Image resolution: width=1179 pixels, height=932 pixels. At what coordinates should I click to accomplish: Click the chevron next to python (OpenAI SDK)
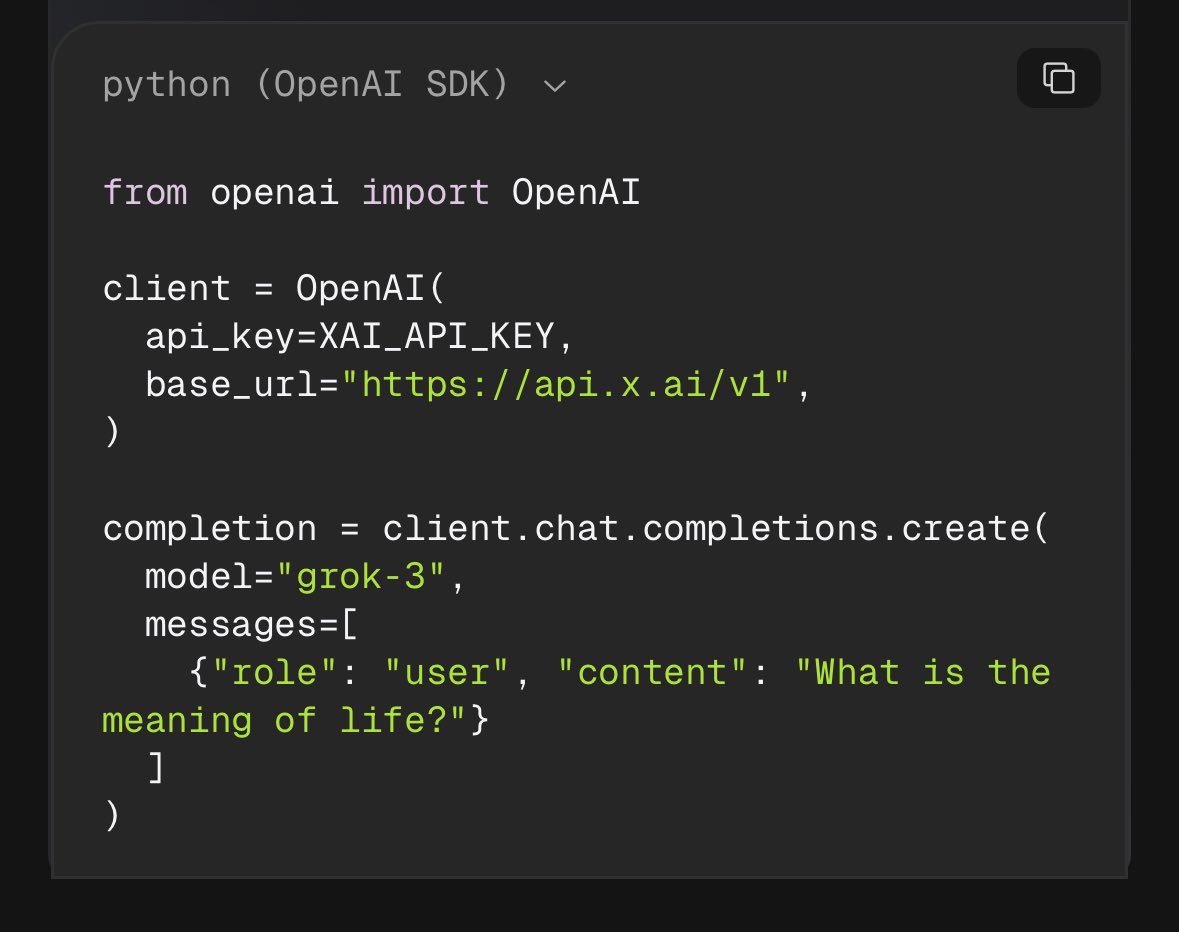coord(554,87)
